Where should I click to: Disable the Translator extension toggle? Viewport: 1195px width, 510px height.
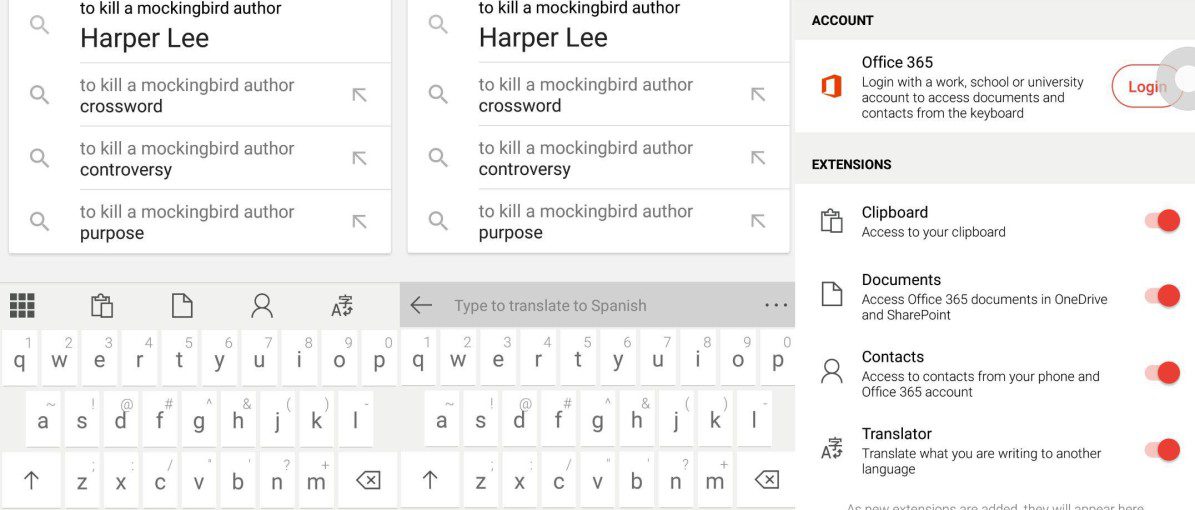pos(1162,450)
